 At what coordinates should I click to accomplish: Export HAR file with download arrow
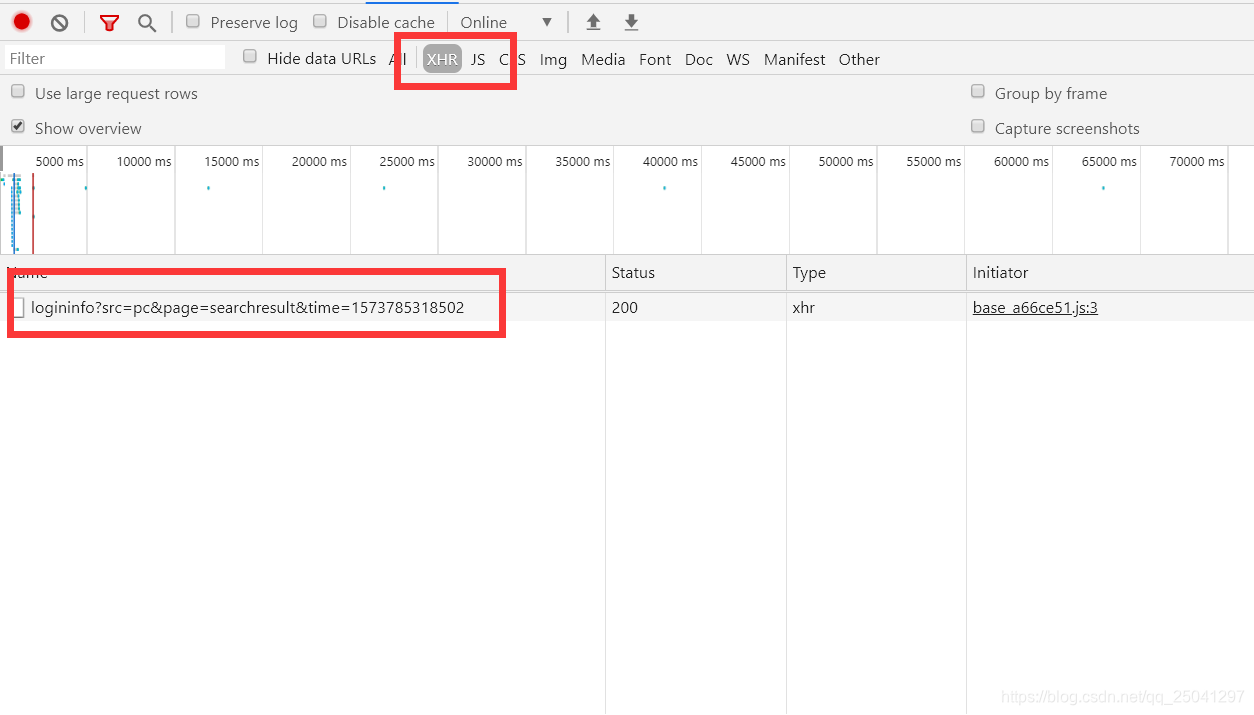pos(631,22)
